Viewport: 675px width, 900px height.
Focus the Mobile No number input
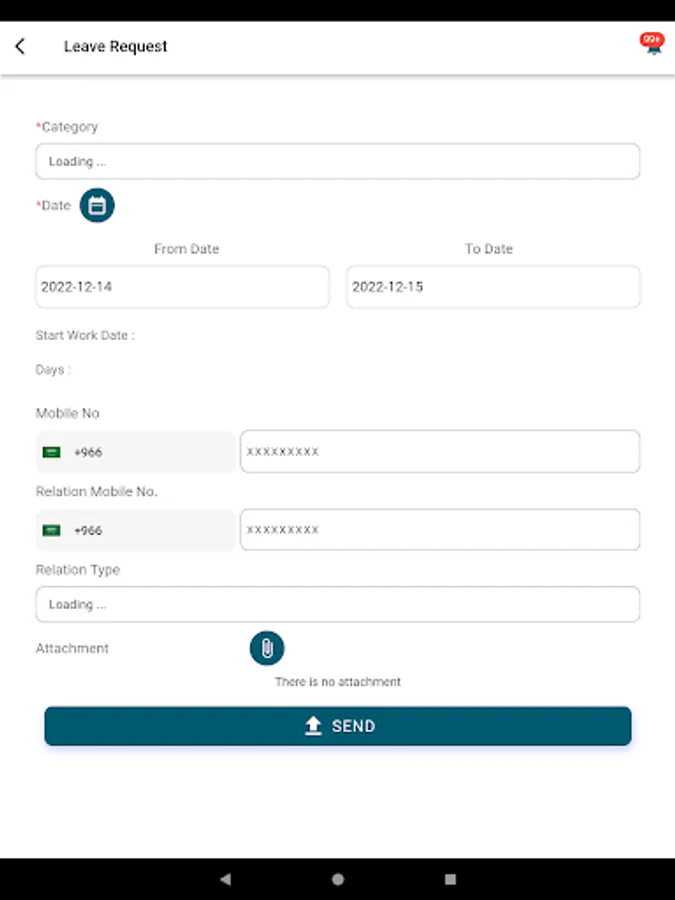[x=440, y=452]
